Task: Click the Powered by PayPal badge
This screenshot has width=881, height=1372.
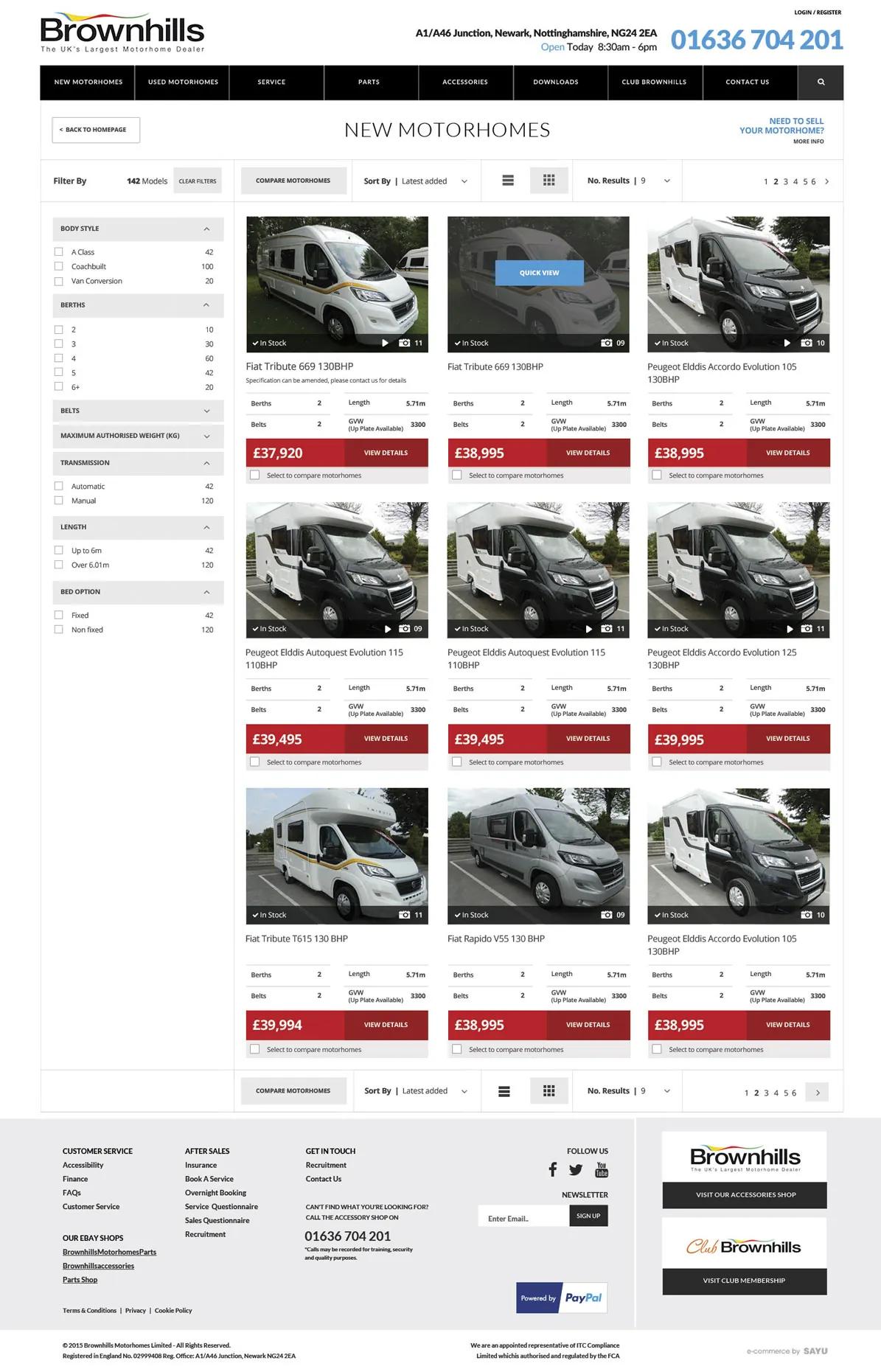Action: [x=562, y=1298]
